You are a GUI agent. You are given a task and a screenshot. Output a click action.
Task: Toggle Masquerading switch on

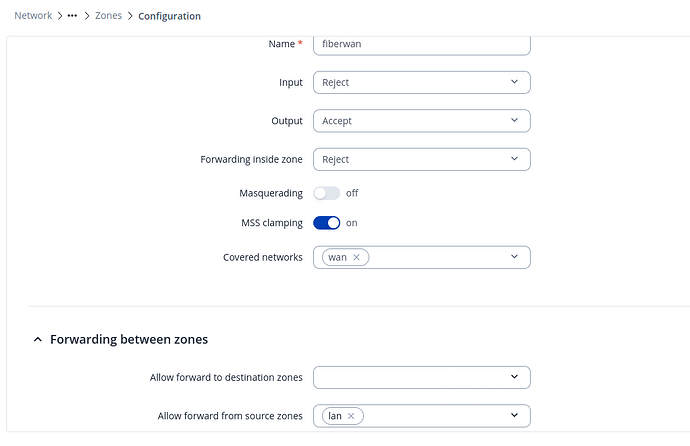point(326,193)
